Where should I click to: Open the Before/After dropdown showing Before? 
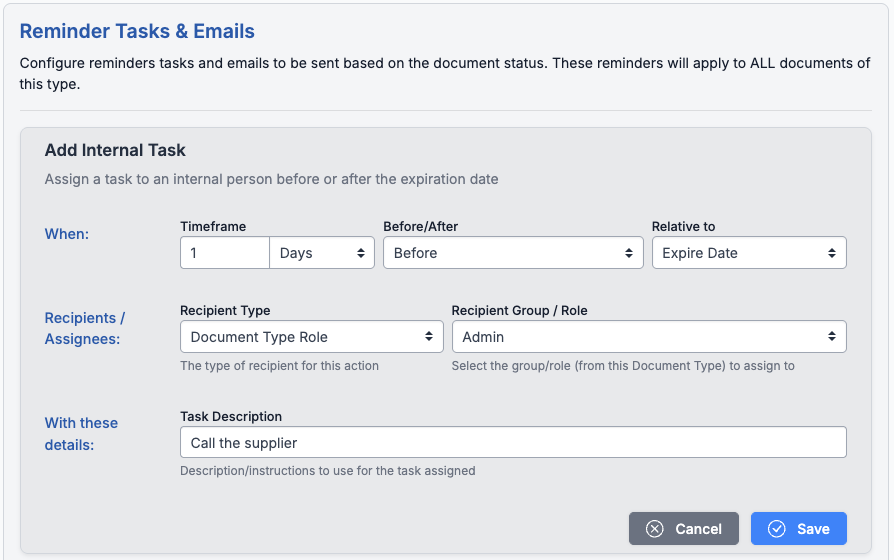pyautogui.click(x=512, y=253)
